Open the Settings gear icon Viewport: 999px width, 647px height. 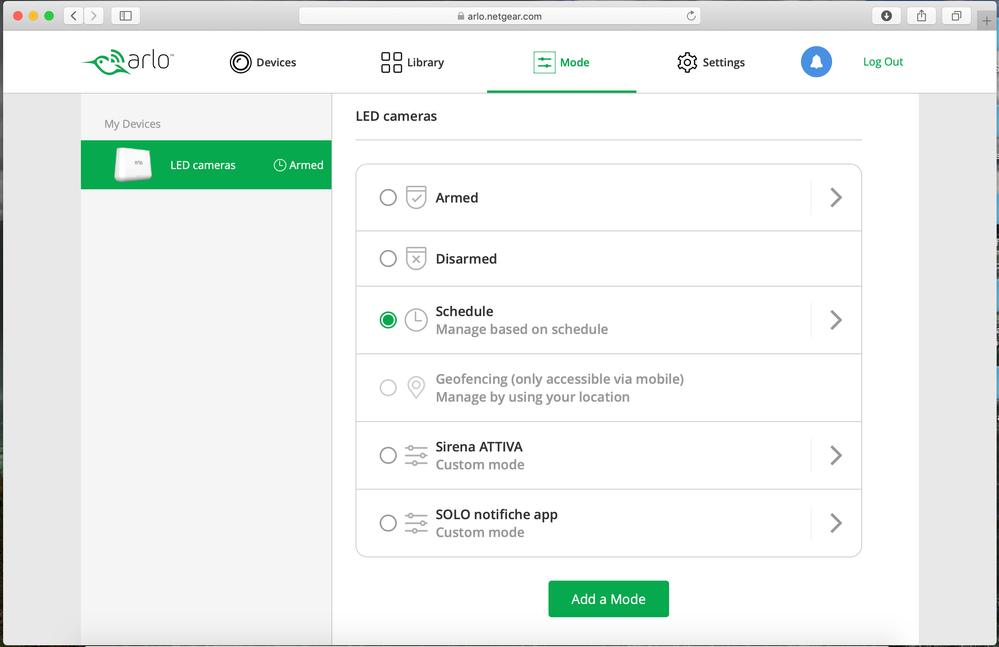coord(687,62)
